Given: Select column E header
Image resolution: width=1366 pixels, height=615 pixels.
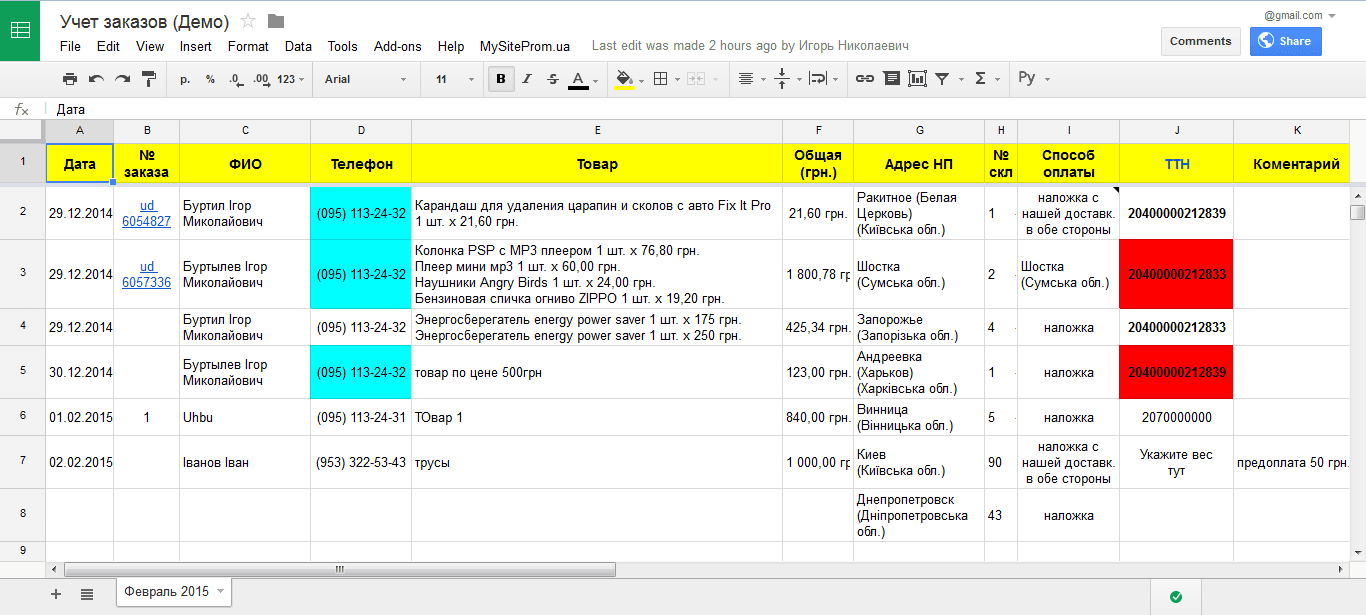Looking at the screenshot, I should click(x=597, y=131).
